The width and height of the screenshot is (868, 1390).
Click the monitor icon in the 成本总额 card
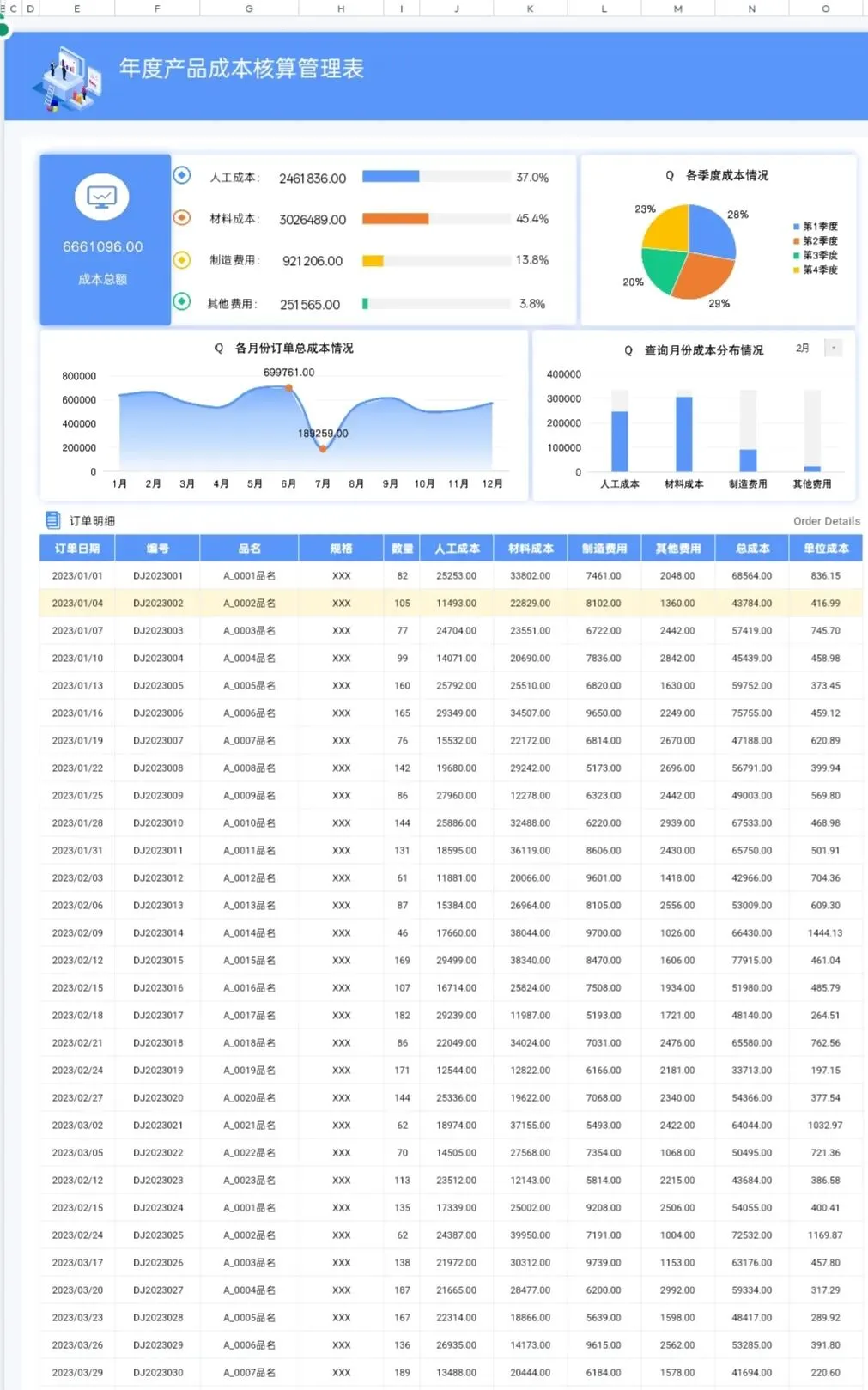102,197
